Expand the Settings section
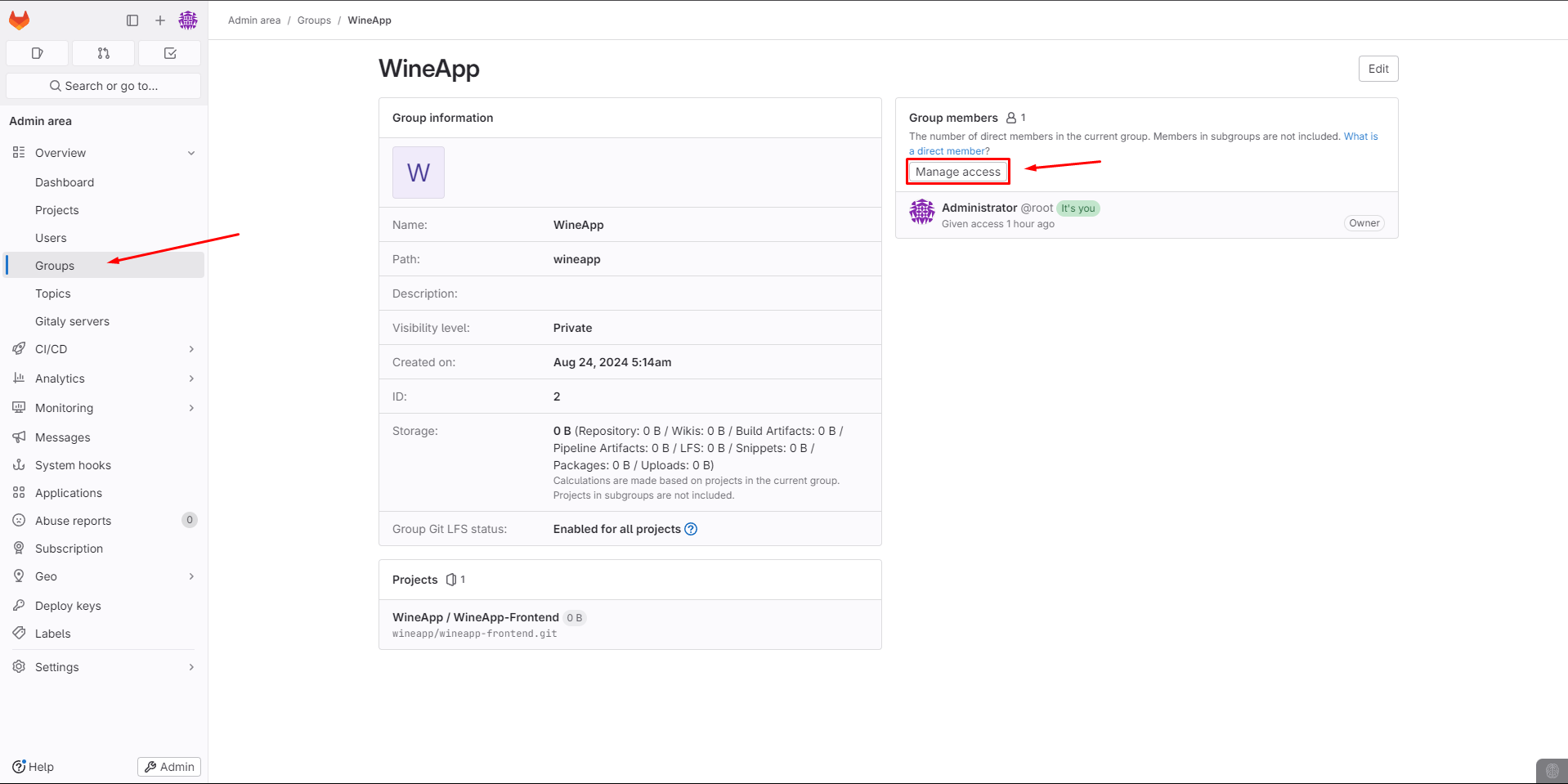This screenshot has width=1568, height=784. click(191, 667)
